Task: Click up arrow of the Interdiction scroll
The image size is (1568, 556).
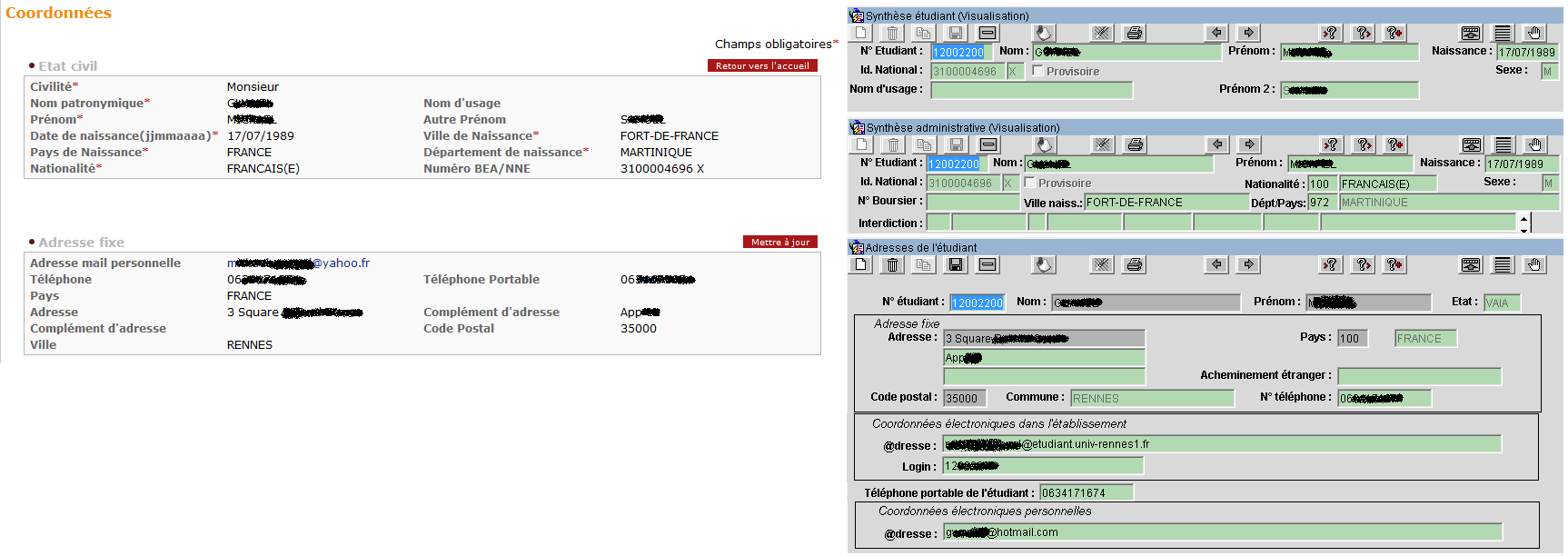Action: (x=1523, y=217)
